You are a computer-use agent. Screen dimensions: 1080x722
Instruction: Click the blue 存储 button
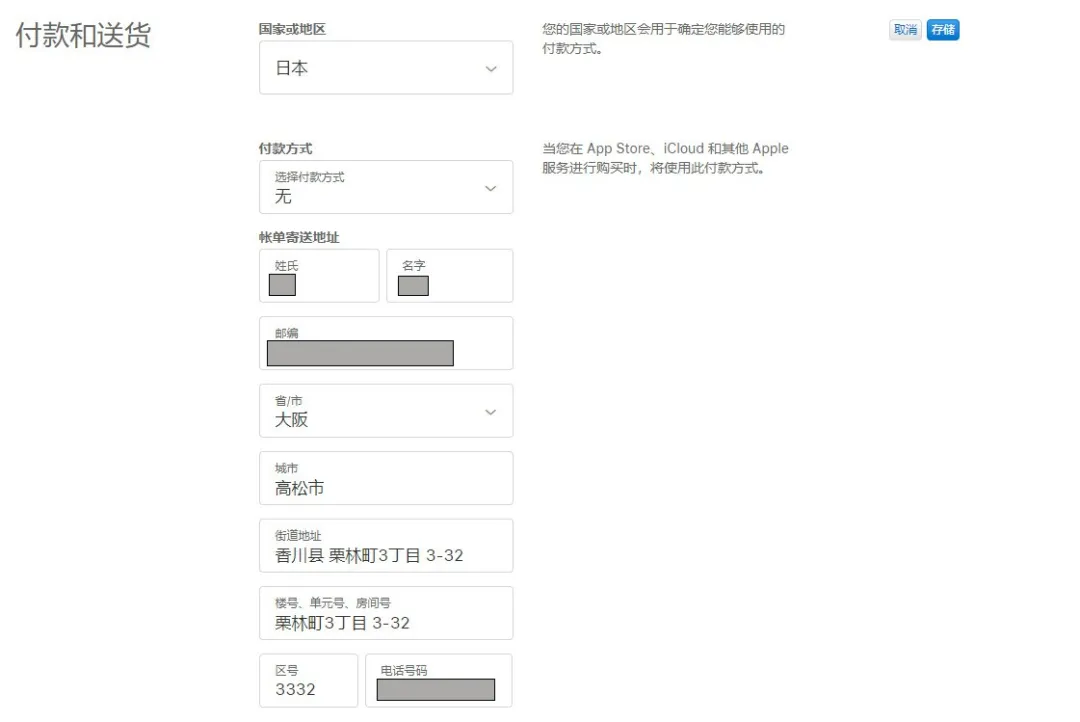click(x=941, y=29)
